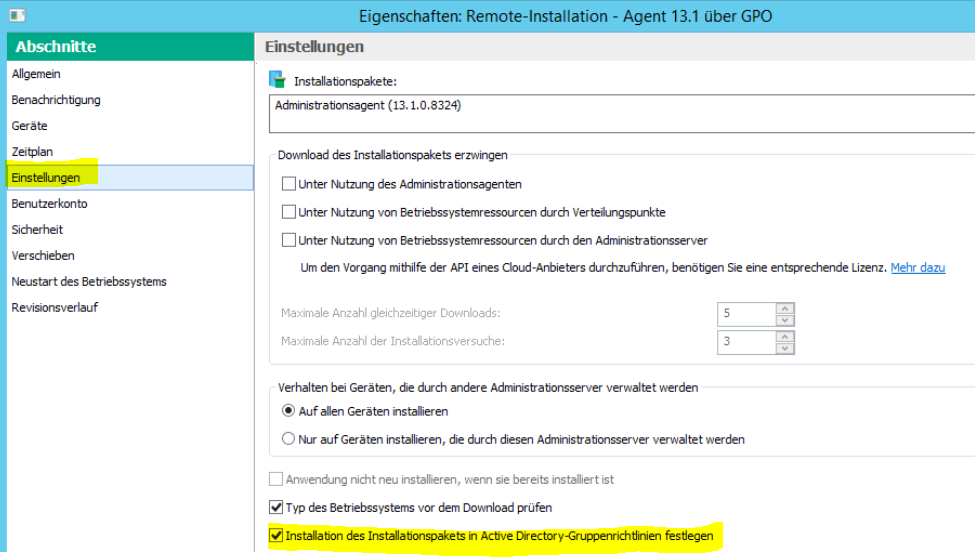Click the Installationsversuche value field
Viewport: 975px width, 557px height.
coord(747,342)
